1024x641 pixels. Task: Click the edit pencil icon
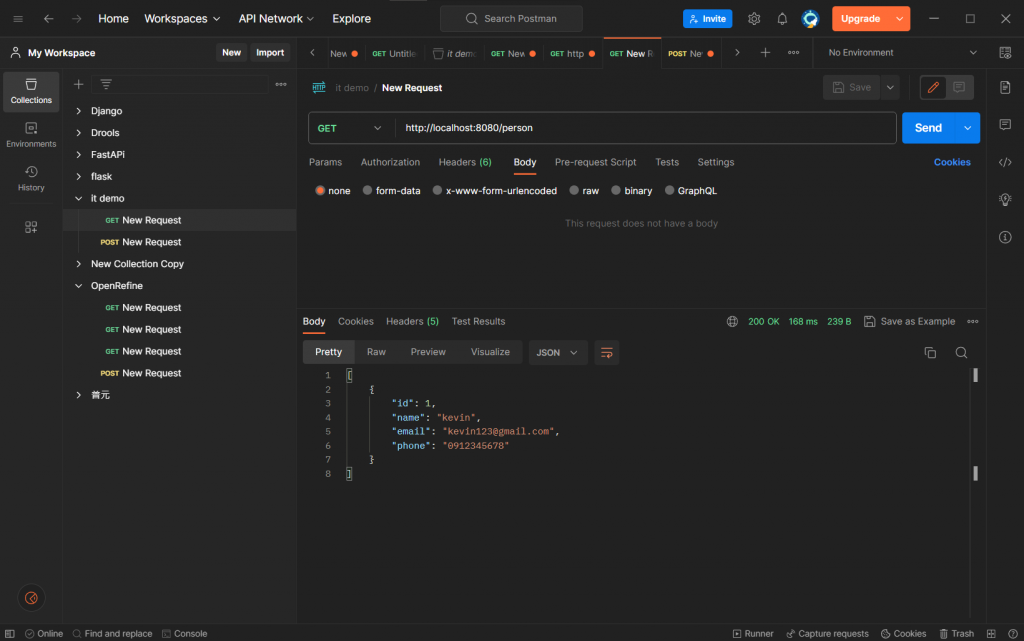pos(933,87)
